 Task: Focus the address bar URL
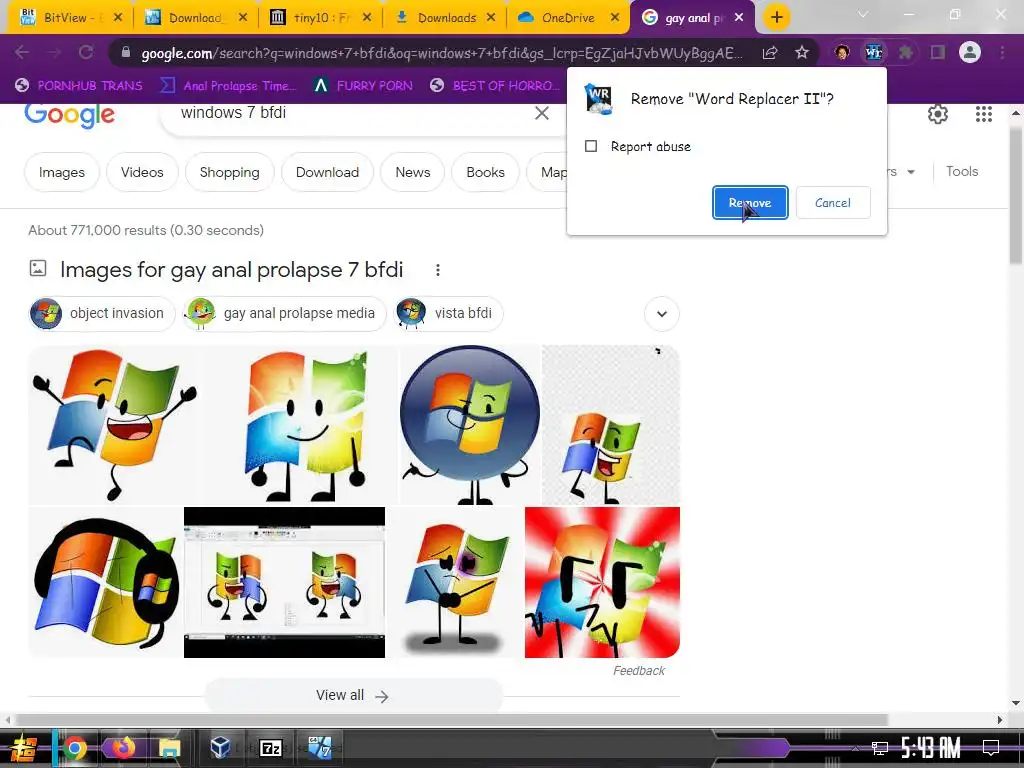(441, 53)
